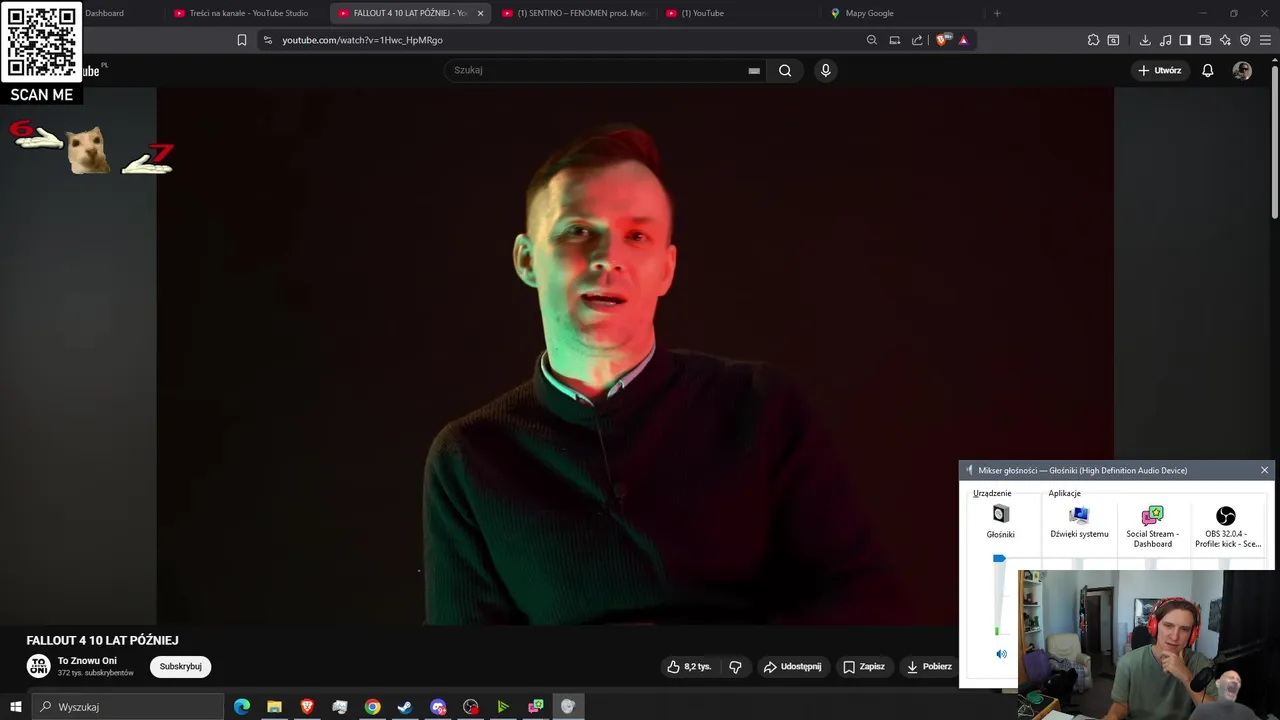Click the URL address bar text
Screen dimensions: 1280x720
pyautogui.click(x=362, y=40)
